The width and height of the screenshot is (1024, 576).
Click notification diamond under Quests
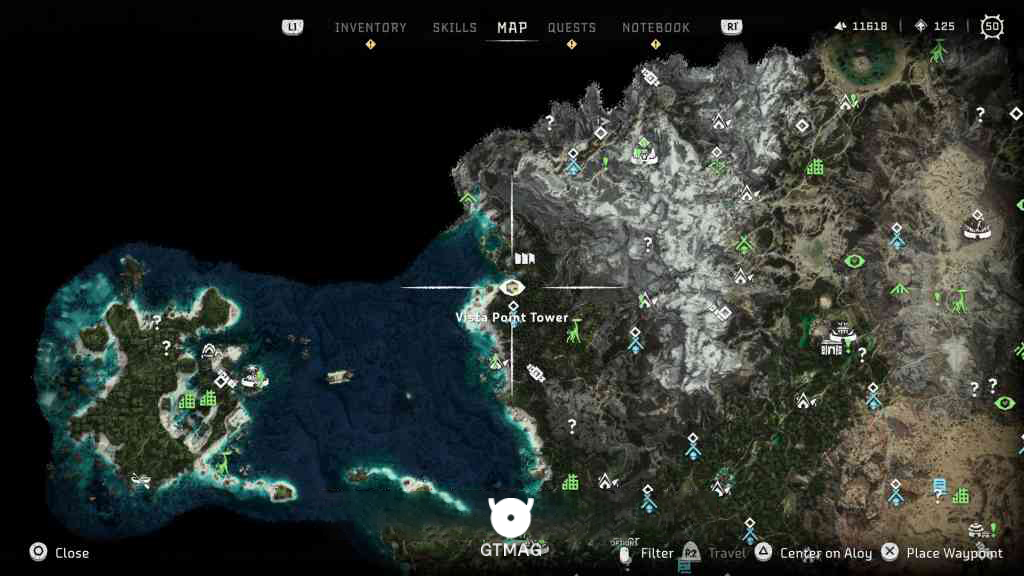[571, 44]
